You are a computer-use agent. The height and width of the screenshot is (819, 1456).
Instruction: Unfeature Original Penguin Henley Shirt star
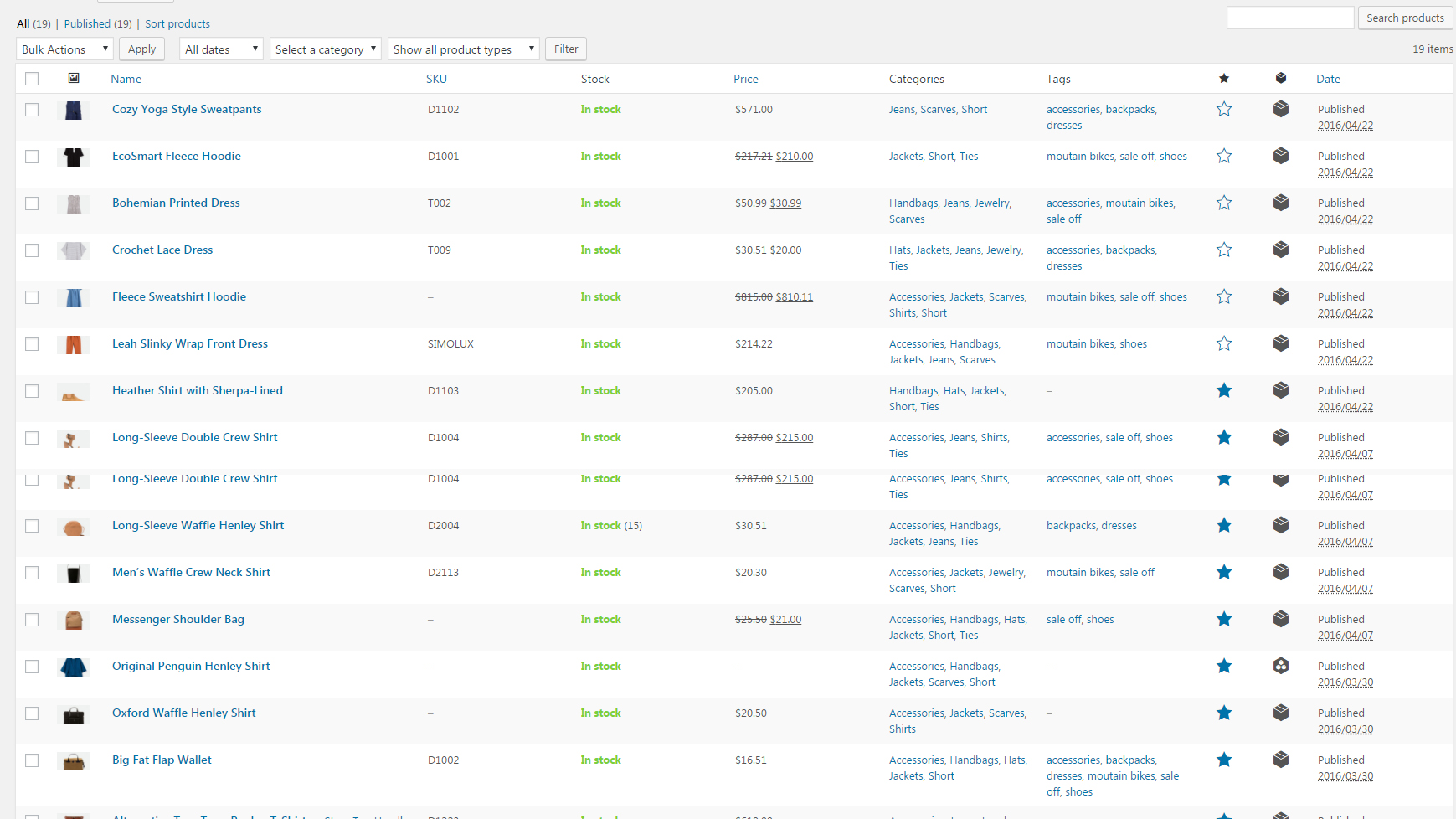click(1224, 666)
